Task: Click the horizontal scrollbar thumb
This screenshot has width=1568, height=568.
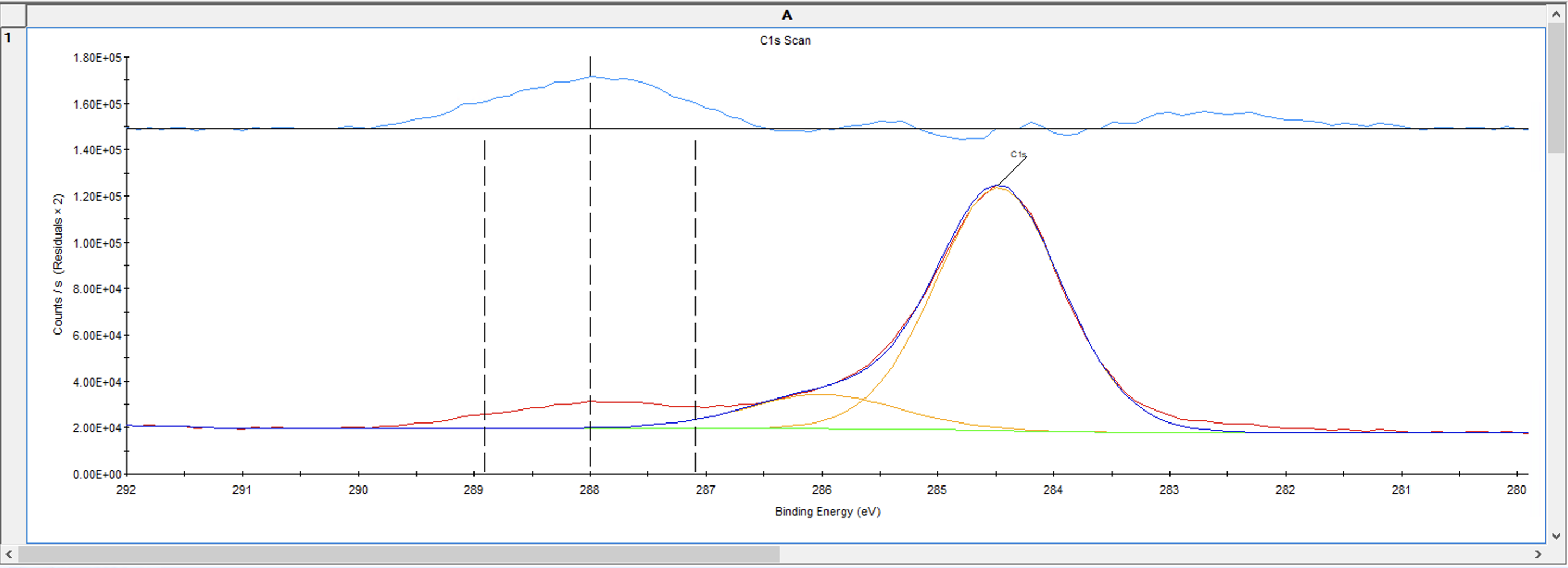Action: [399, 554]
